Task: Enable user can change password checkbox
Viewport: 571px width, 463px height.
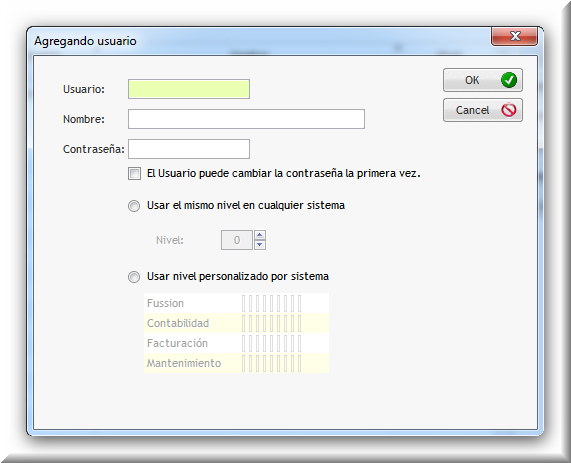Action: tap(134, 173)
